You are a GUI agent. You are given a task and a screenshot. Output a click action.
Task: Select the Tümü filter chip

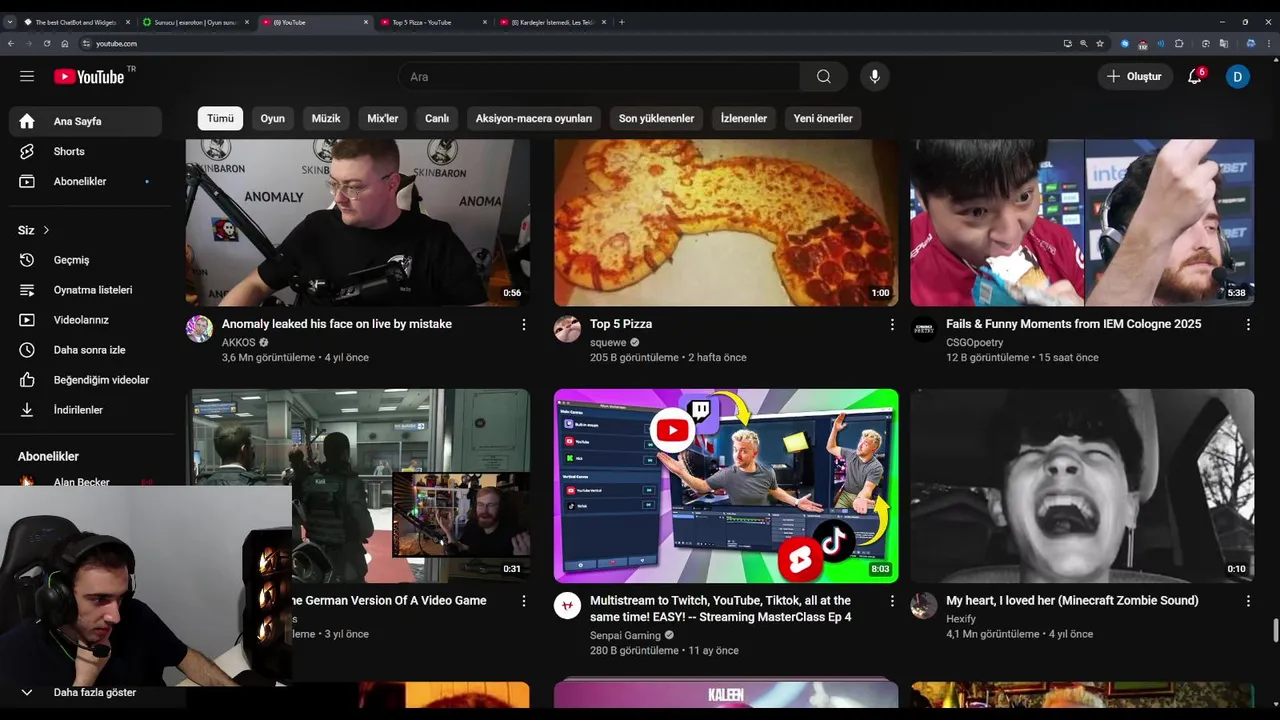coord(220,118)
